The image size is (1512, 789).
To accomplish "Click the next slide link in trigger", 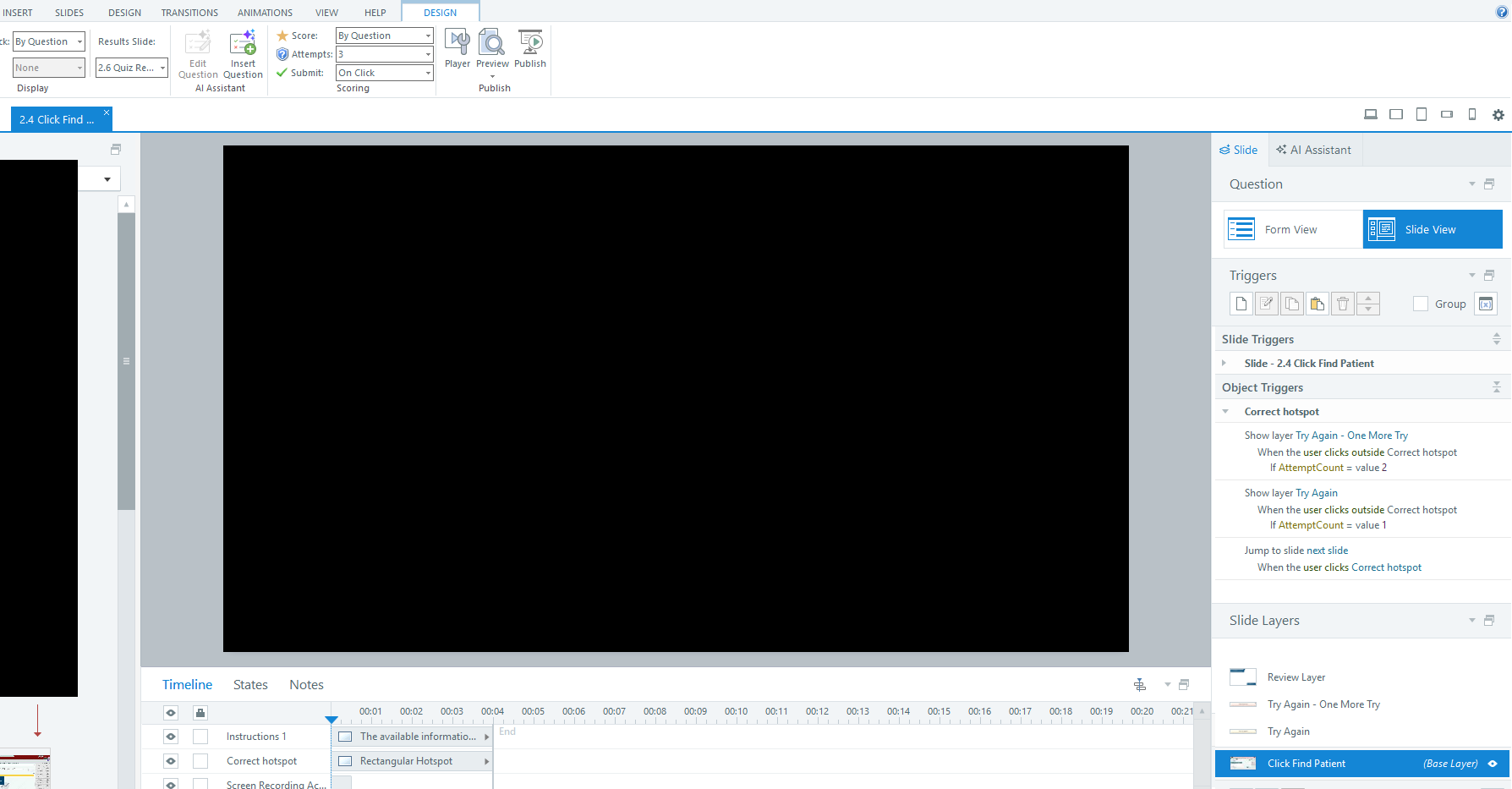I will pos(1327,551).
